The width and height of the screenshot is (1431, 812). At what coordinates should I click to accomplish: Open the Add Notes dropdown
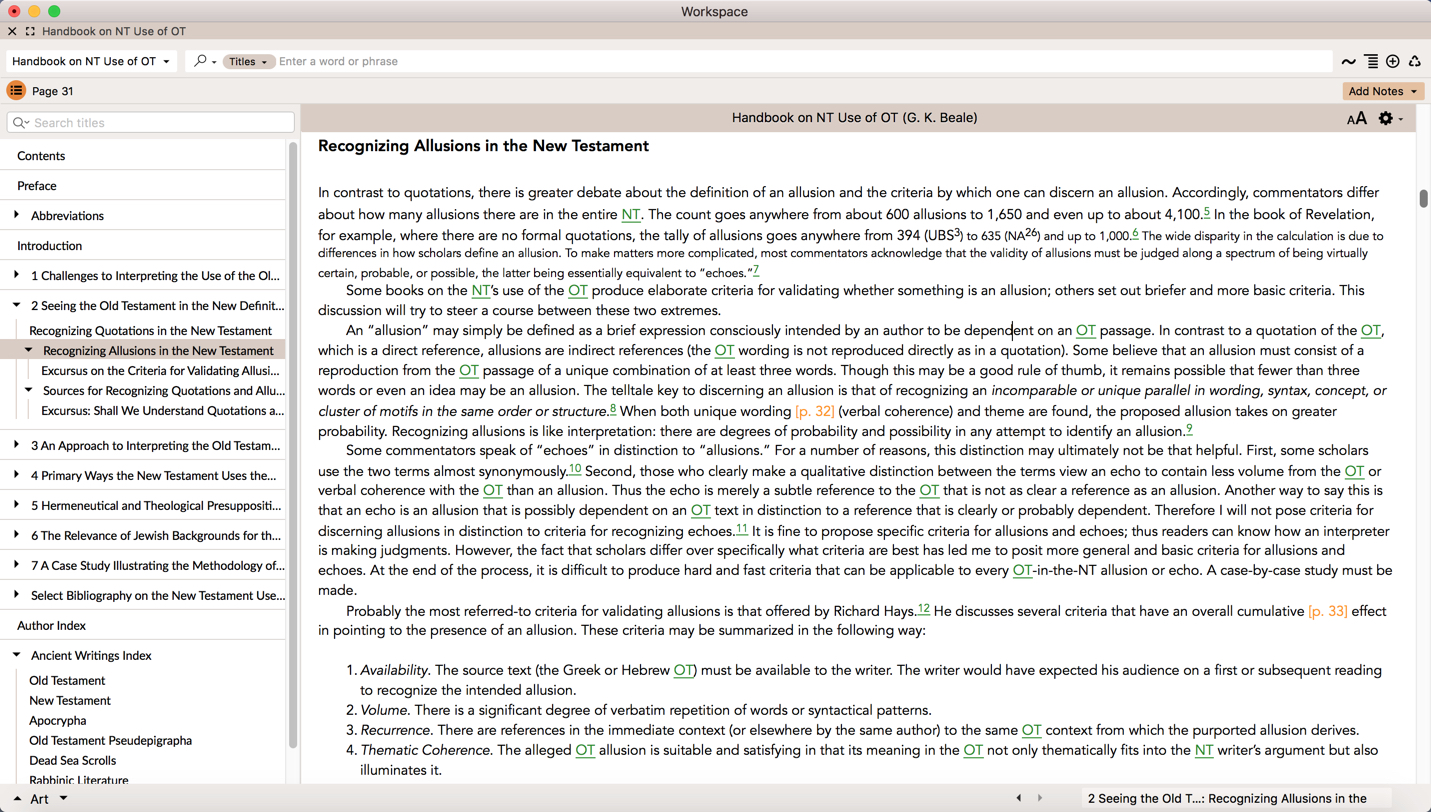[x=1382, y=91]
